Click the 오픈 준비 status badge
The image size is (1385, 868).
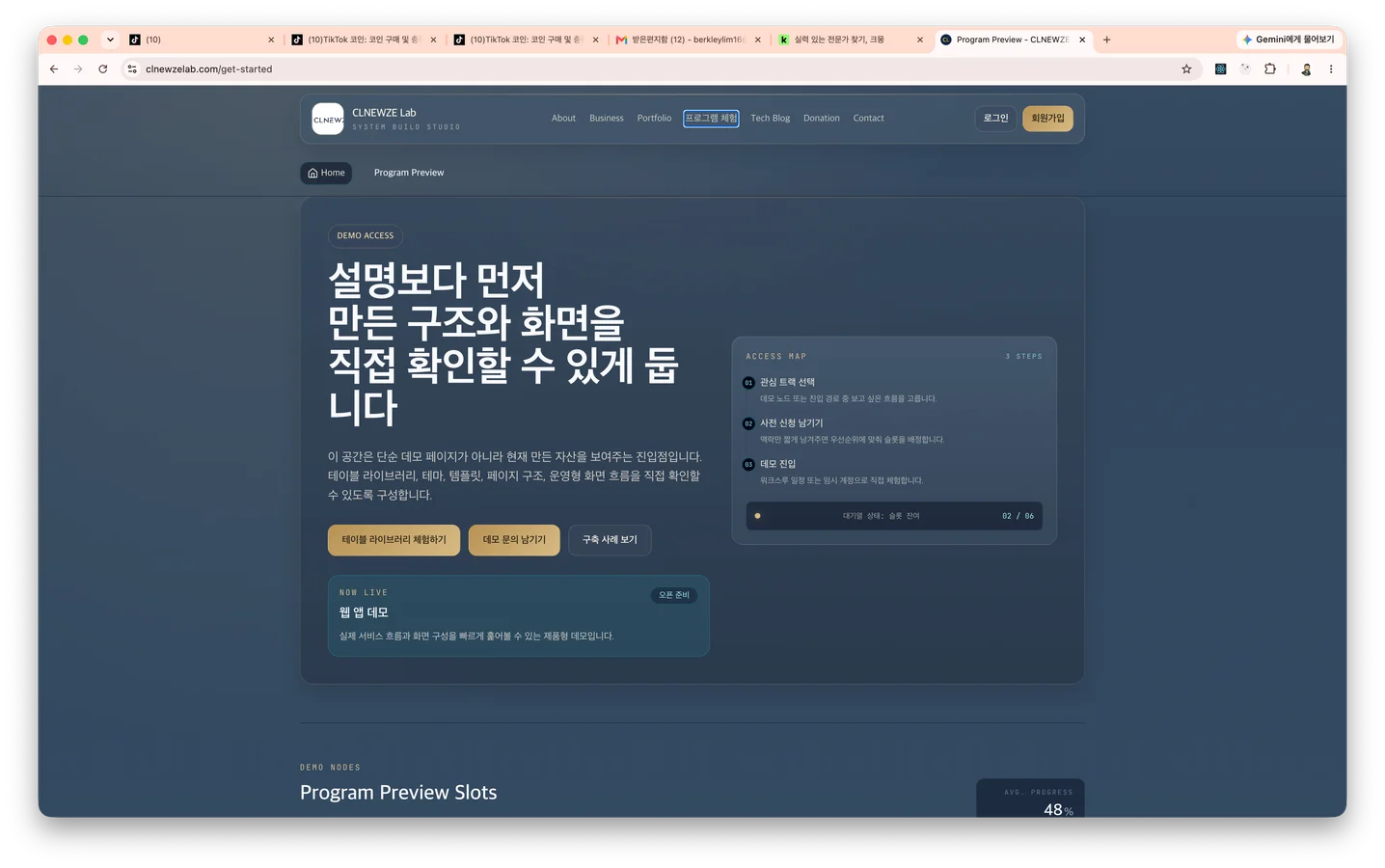click(674, 595)
